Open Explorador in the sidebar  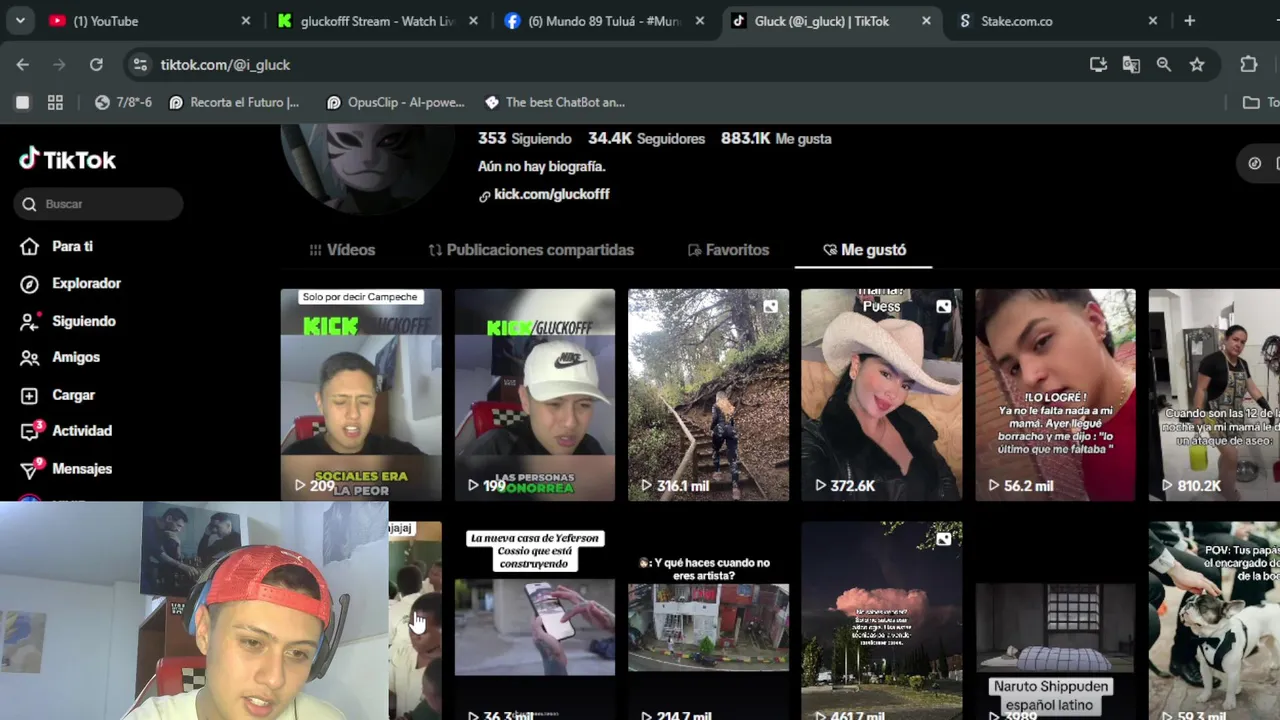72,283
